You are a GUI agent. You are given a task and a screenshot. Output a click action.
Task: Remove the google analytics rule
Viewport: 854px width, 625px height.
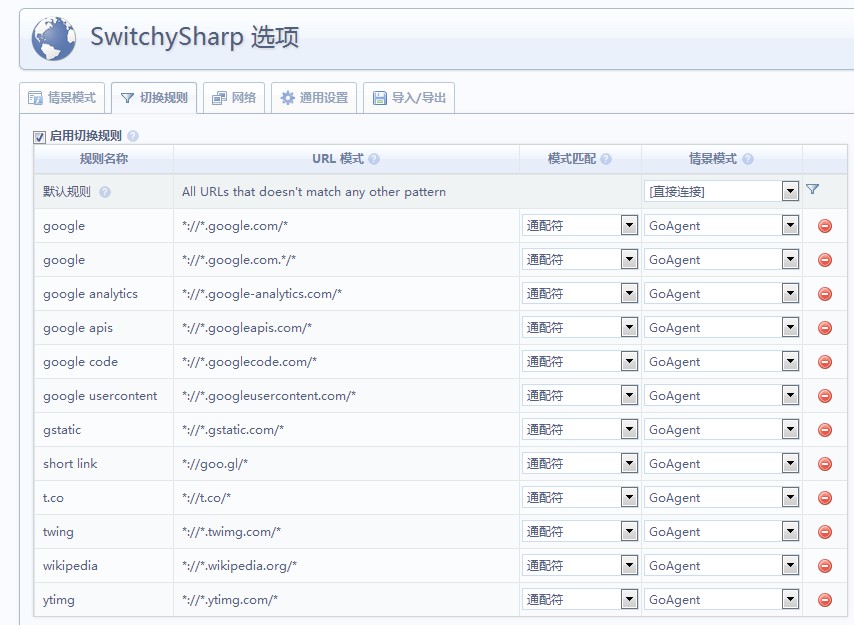[825, 294]
